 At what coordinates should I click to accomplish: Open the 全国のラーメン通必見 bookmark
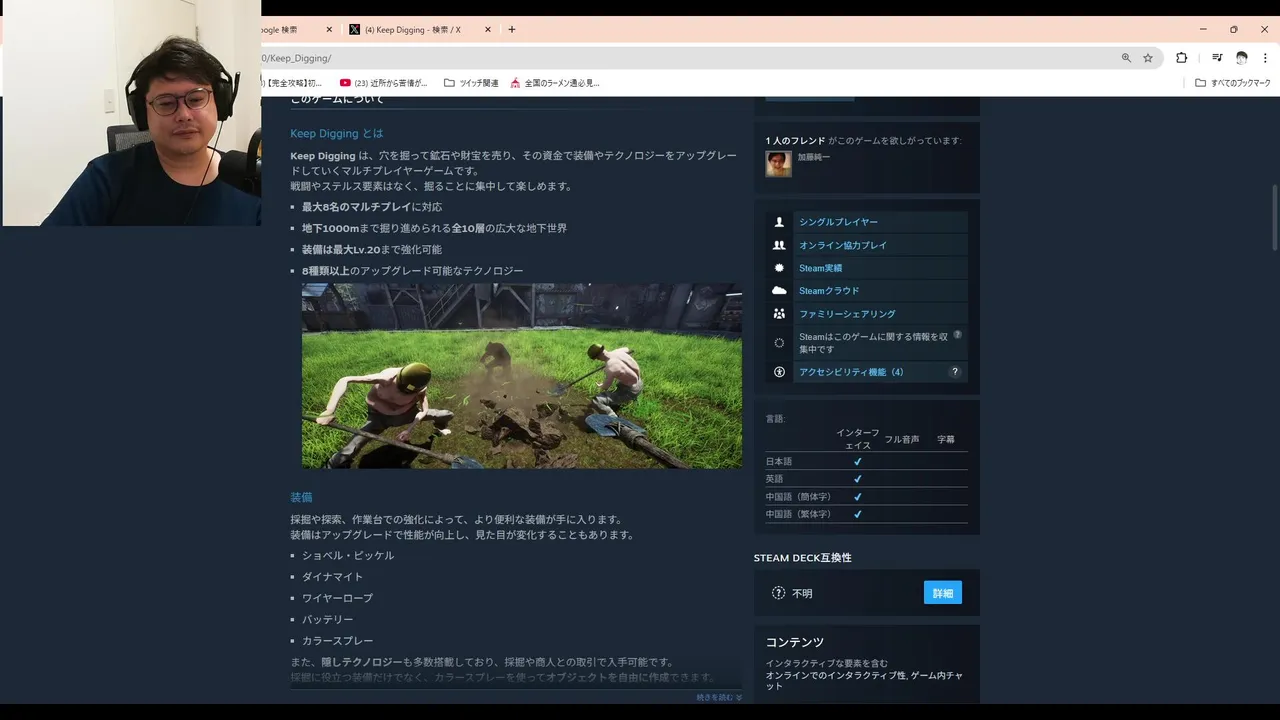click(x=555, y=83)
